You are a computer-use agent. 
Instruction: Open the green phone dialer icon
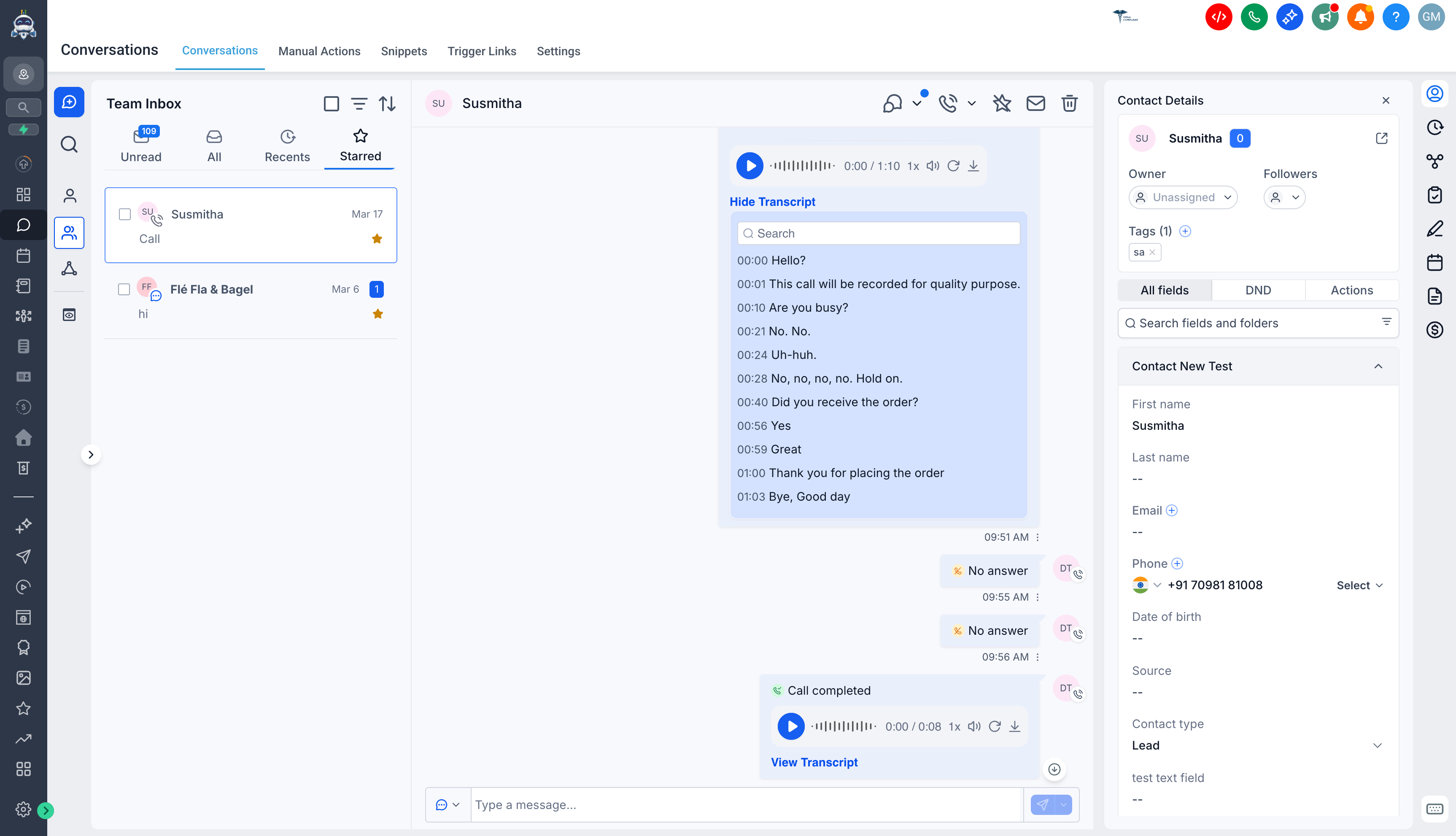point(1254,16)
